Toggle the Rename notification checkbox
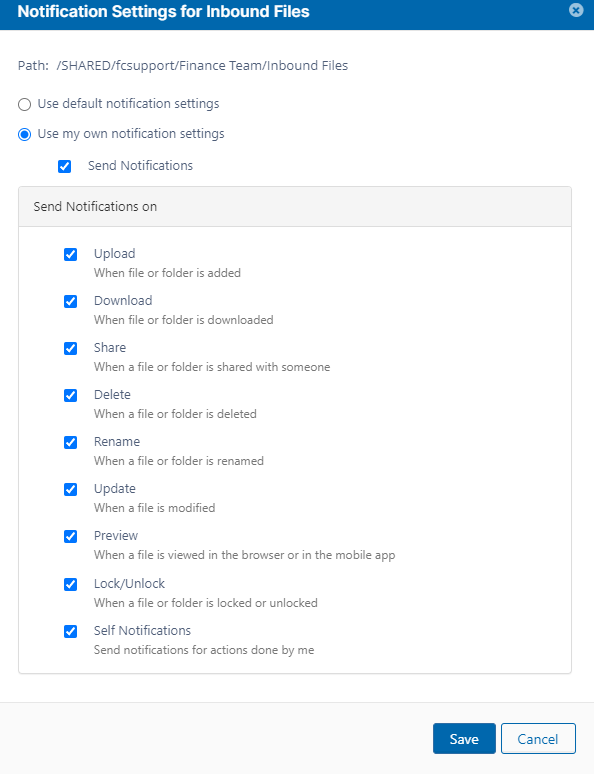This screenshot has width=594, height=774. point(71,442)
